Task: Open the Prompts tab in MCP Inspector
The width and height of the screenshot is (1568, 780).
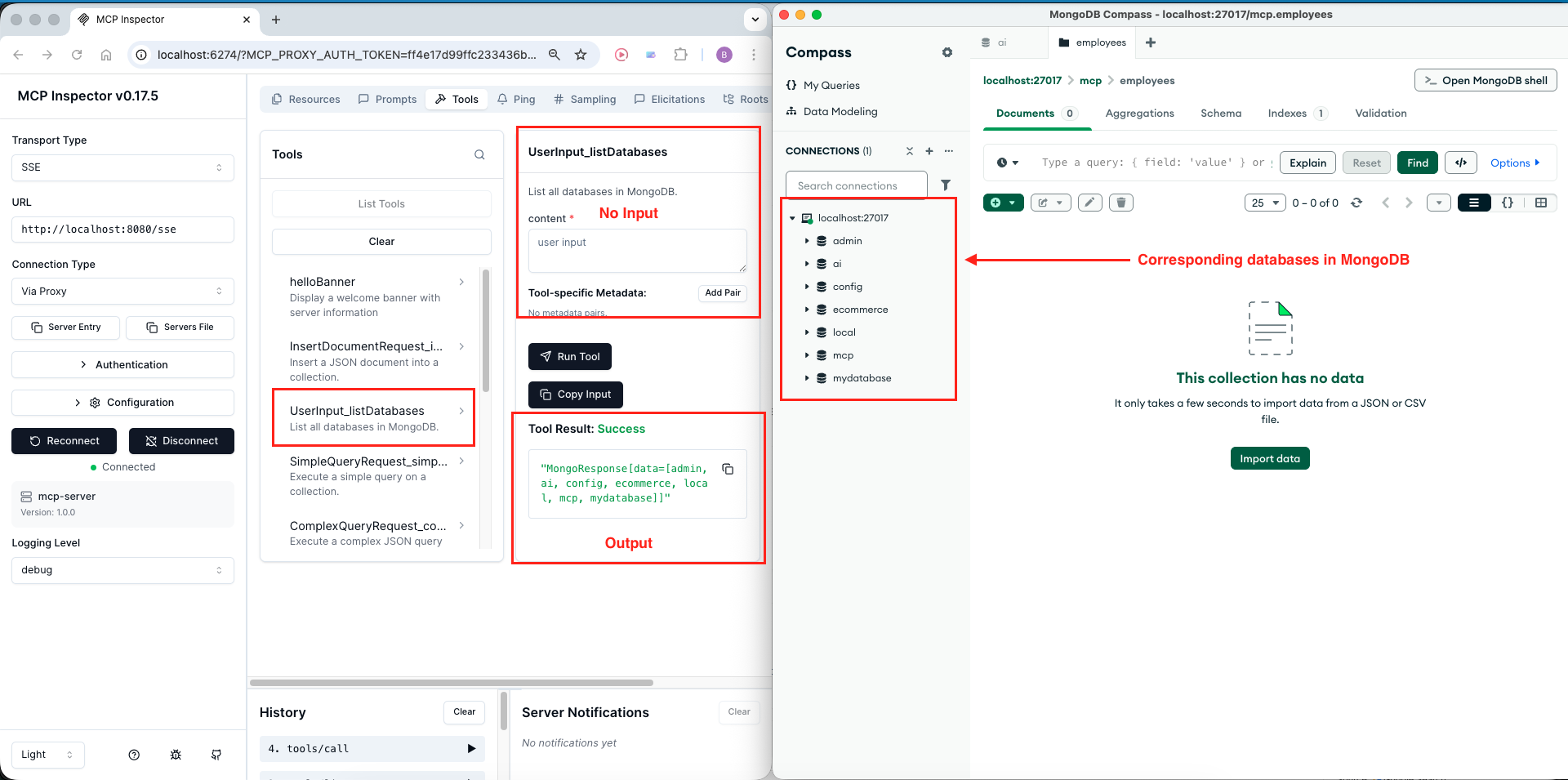Action: tap(387, 99)
